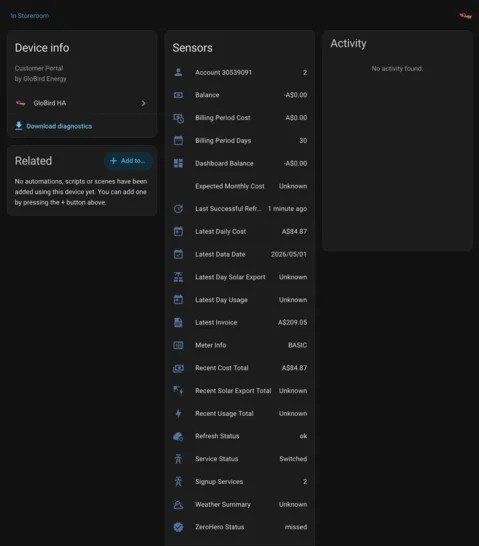Screen dimensions: 479x546
Task: Click the Billing Period Cost icon
Action: pyautogui.click(x=178, y=118)
